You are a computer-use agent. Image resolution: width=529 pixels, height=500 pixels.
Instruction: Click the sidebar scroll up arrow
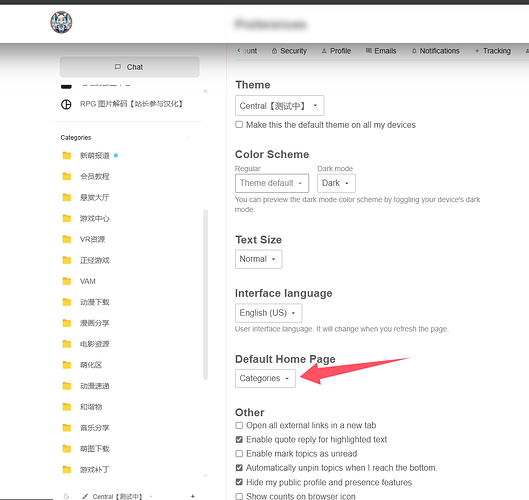click(x=205, y=91)
